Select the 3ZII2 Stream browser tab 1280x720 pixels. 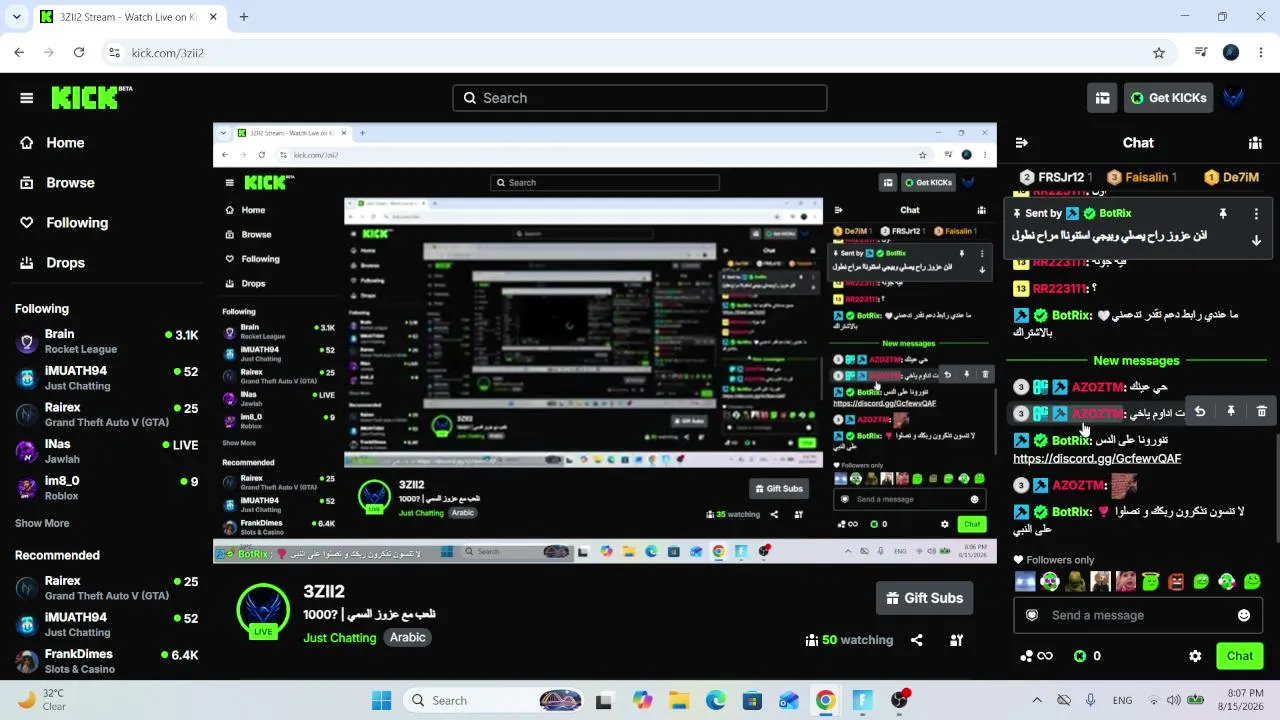pos(128,17)
